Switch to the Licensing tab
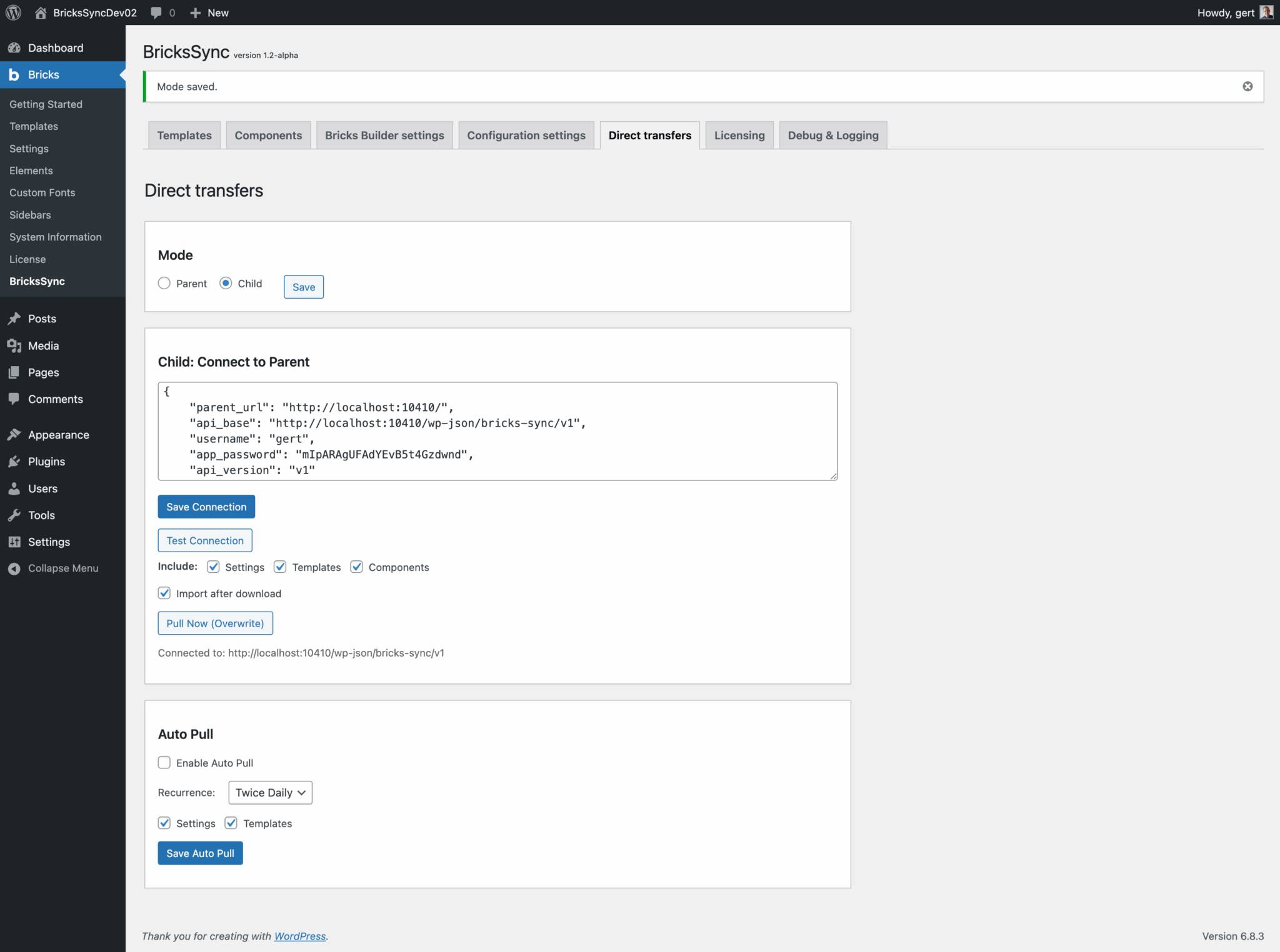1280x952 pixels. [x=739, y=135]
